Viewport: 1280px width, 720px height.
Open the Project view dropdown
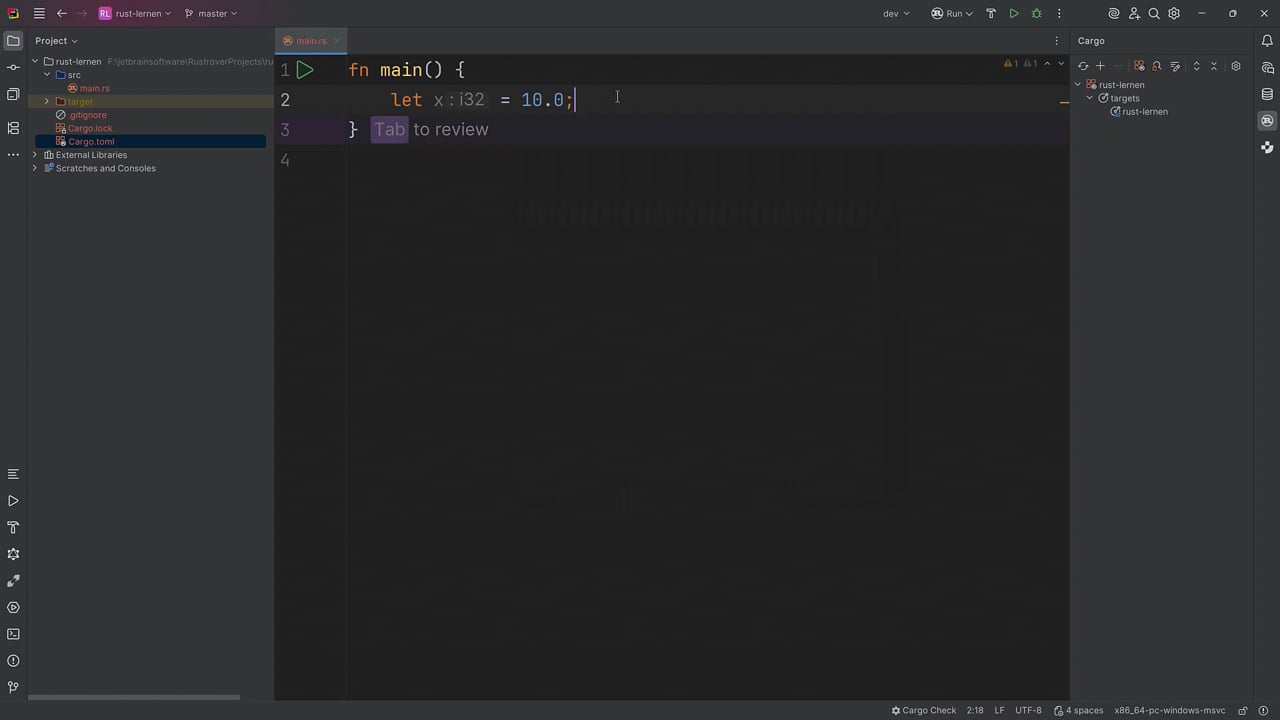click(x=56, y=41)
